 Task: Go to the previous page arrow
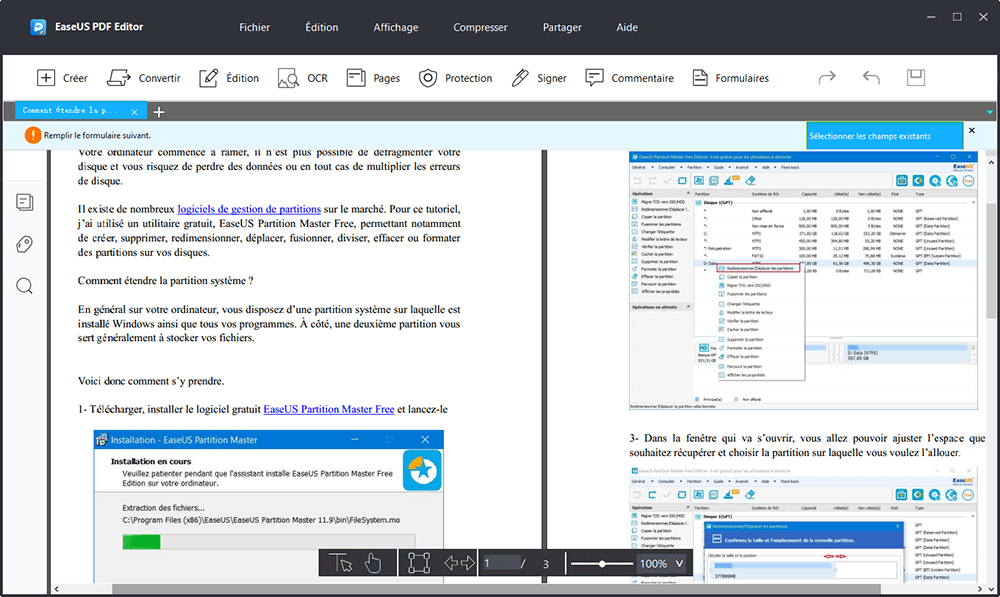tap(451, 563)
